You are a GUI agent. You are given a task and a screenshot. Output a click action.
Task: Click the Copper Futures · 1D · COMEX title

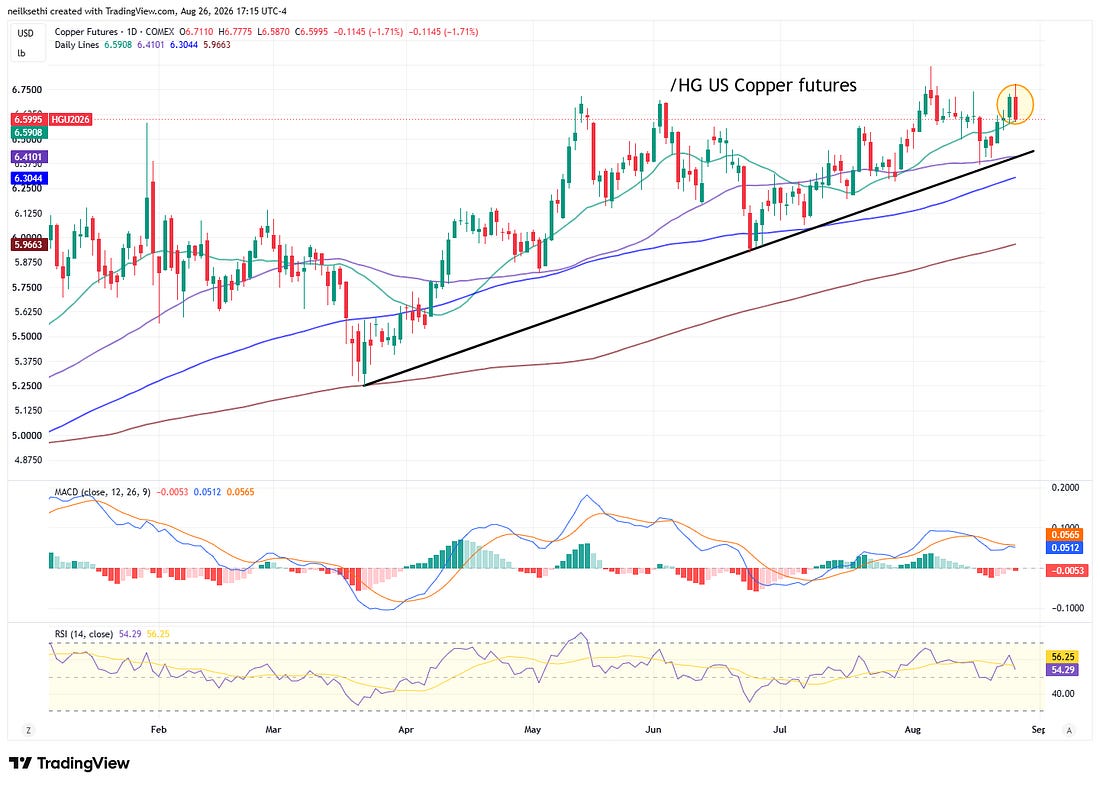[x=114, y=32]
